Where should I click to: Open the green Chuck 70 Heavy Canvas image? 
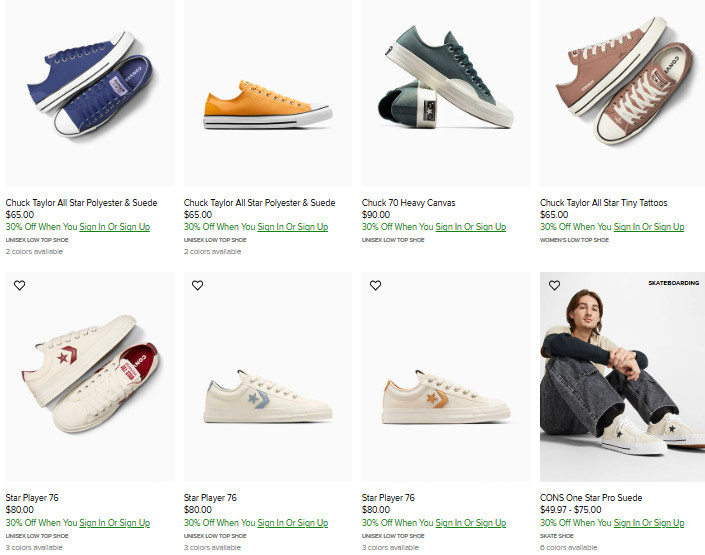point(446,85)
